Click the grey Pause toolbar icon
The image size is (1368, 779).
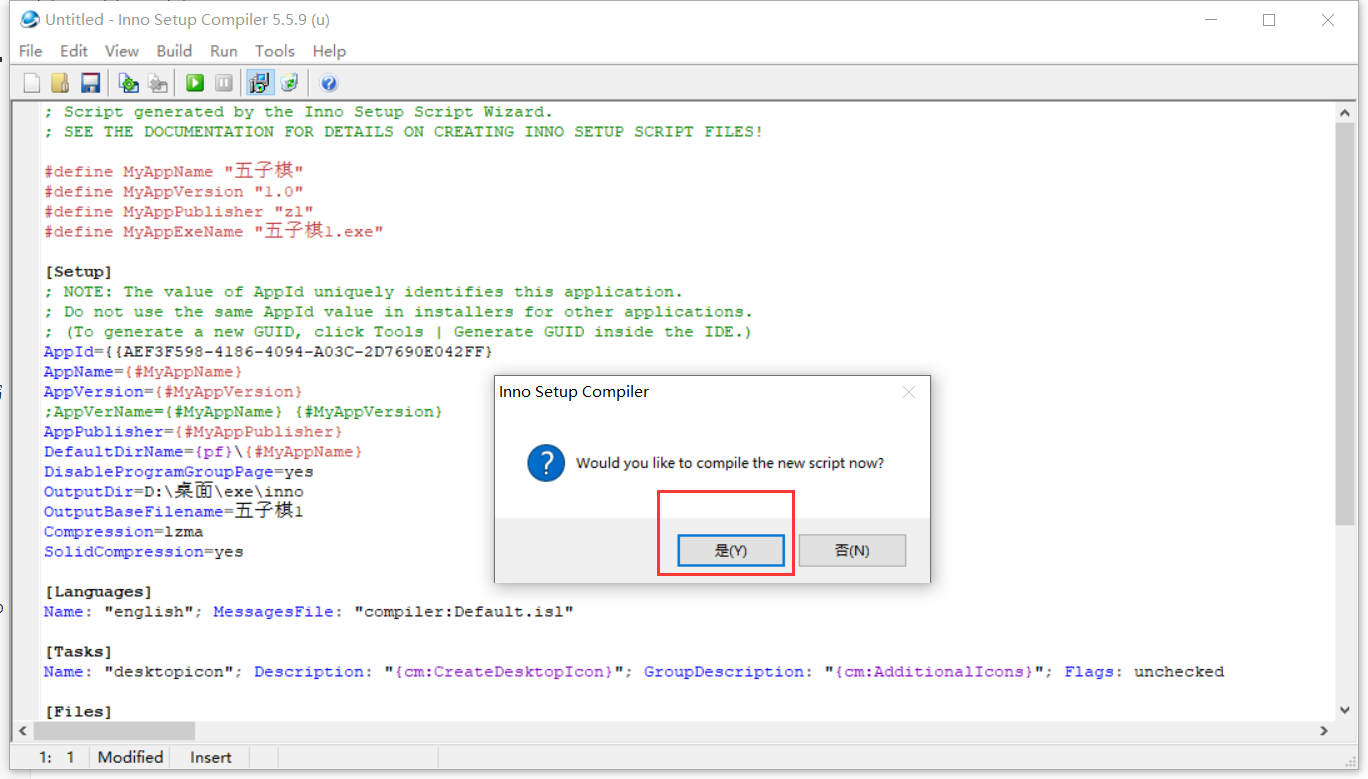(x=225, y=83)
